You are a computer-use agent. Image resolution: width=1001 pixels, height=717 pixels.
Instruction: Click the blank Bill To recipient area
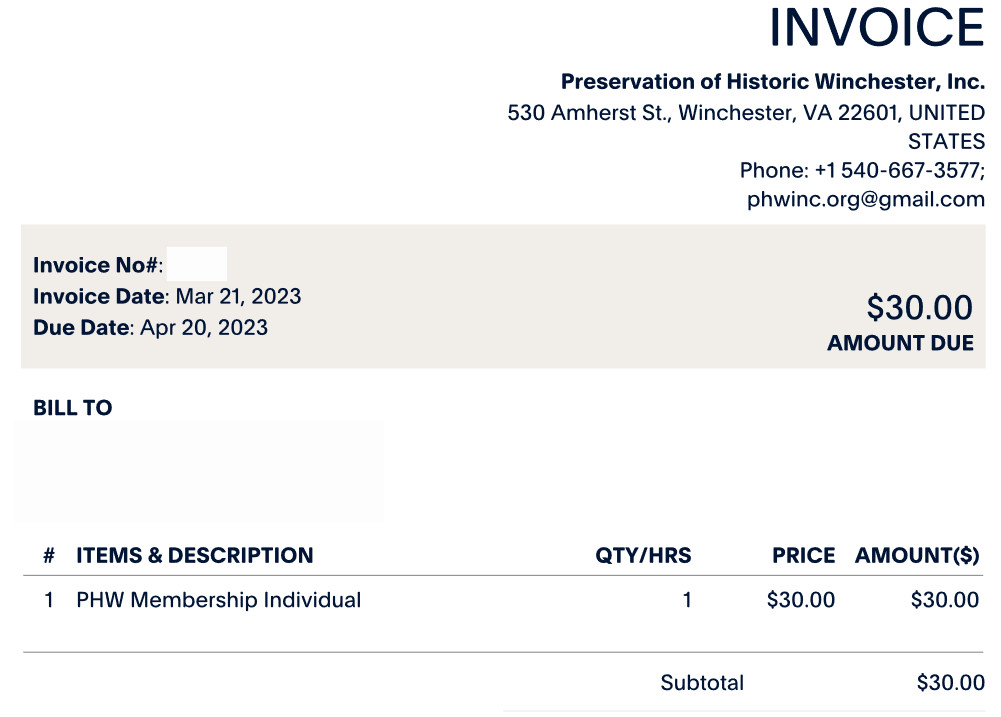pos(198,471)
